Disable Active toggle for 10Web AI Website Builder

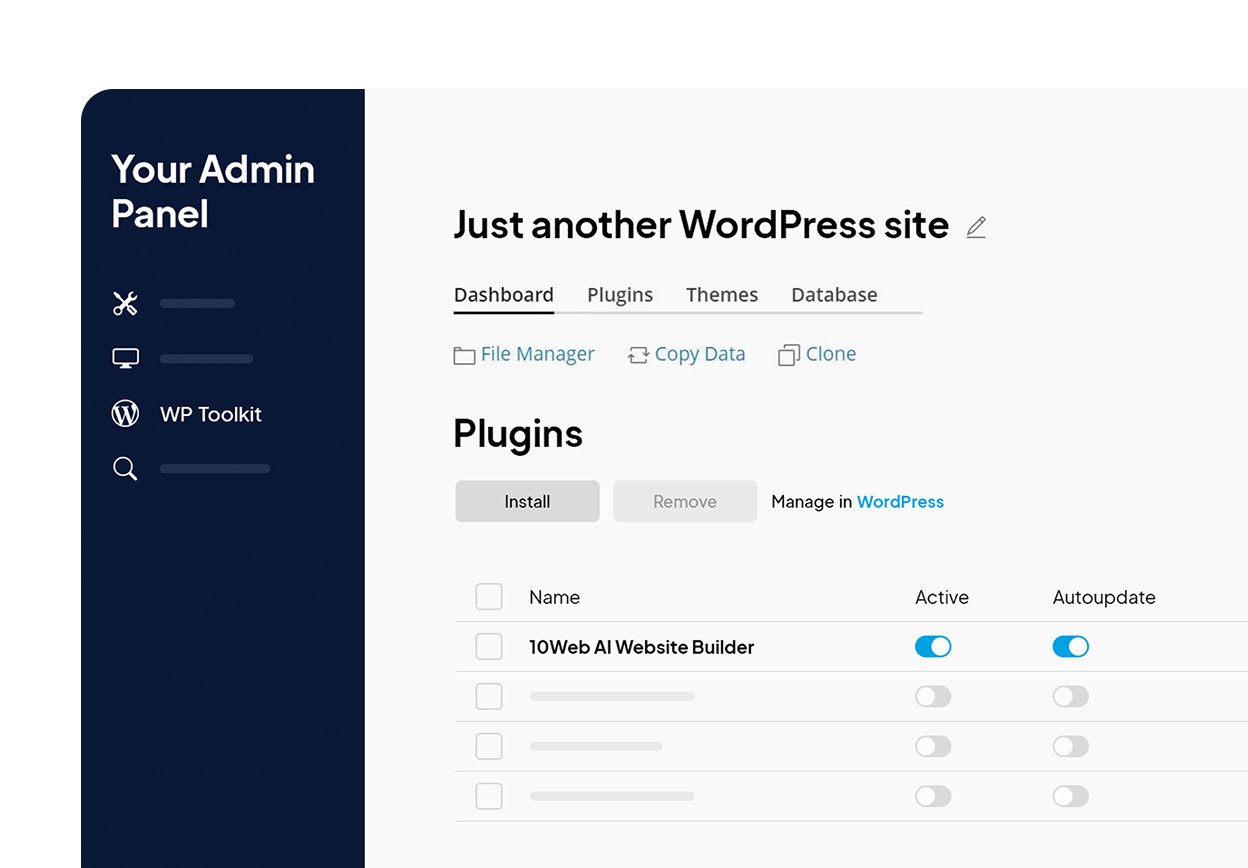coord(932,647)
